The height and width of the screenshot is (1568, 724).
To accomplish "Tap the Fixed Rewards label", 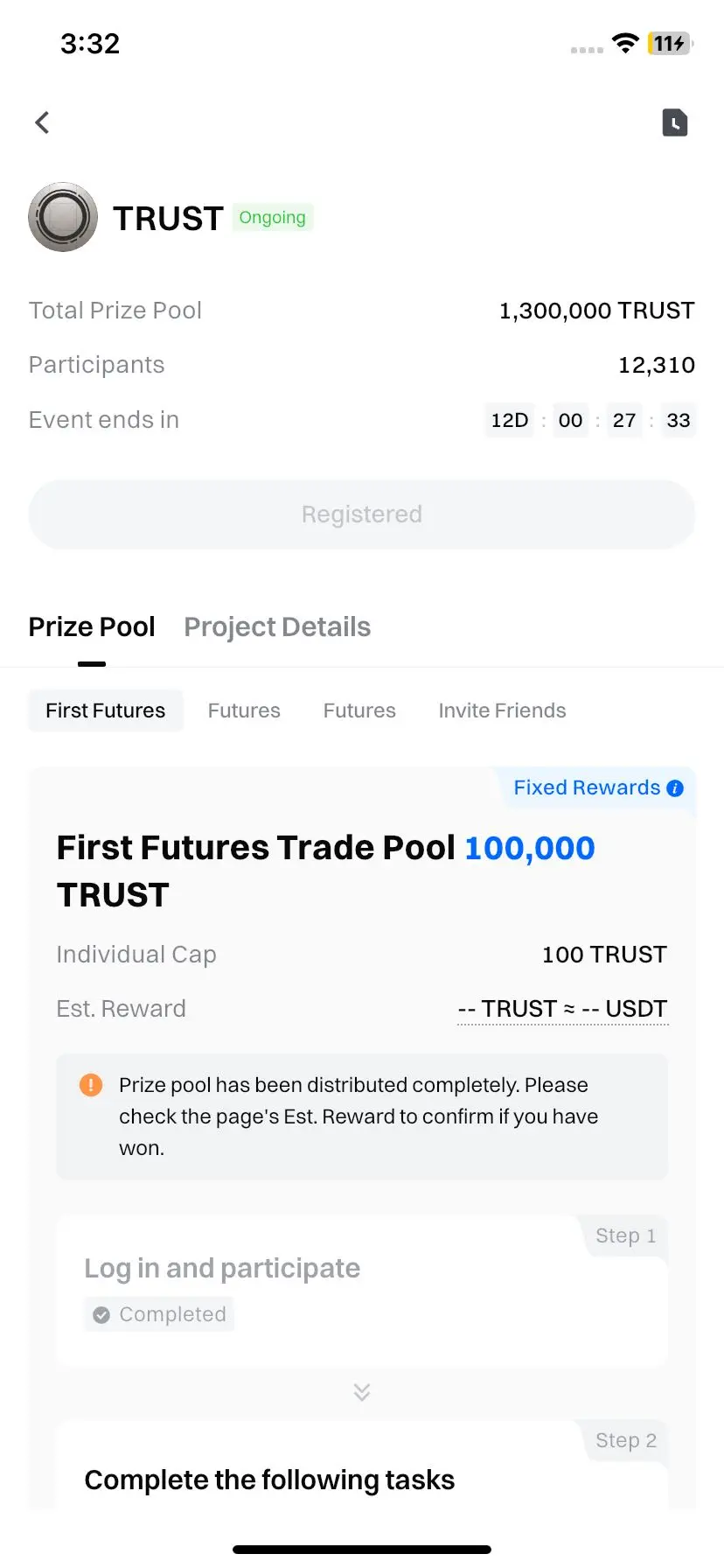I will (587, 787).
